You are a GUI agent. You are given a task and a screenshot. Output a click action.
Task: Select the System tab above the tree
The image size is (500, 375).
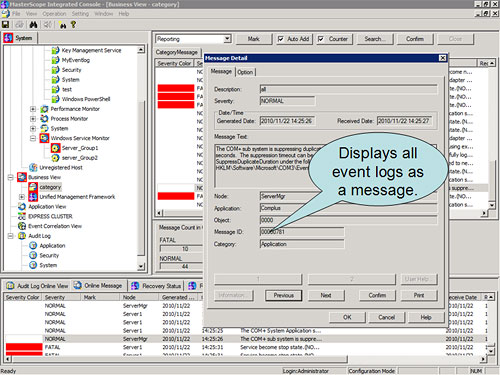(x=19, y=38)
